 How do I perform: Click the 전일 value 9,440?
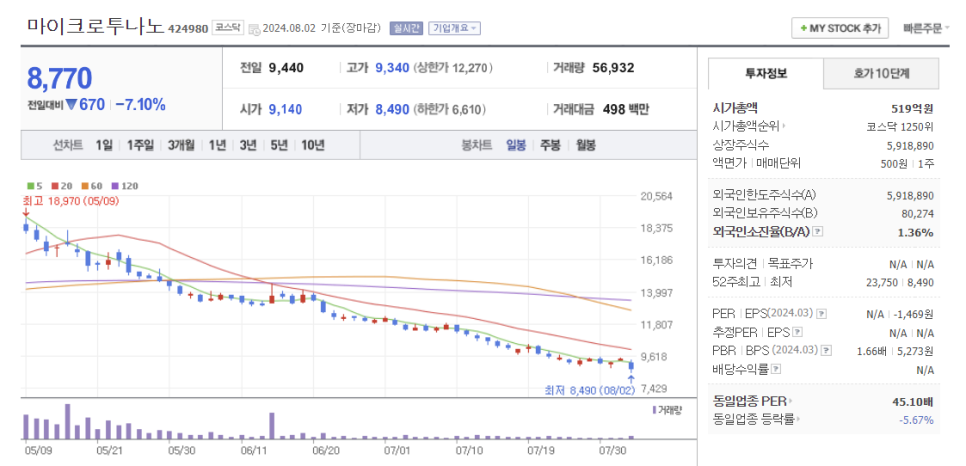point(286,68)
